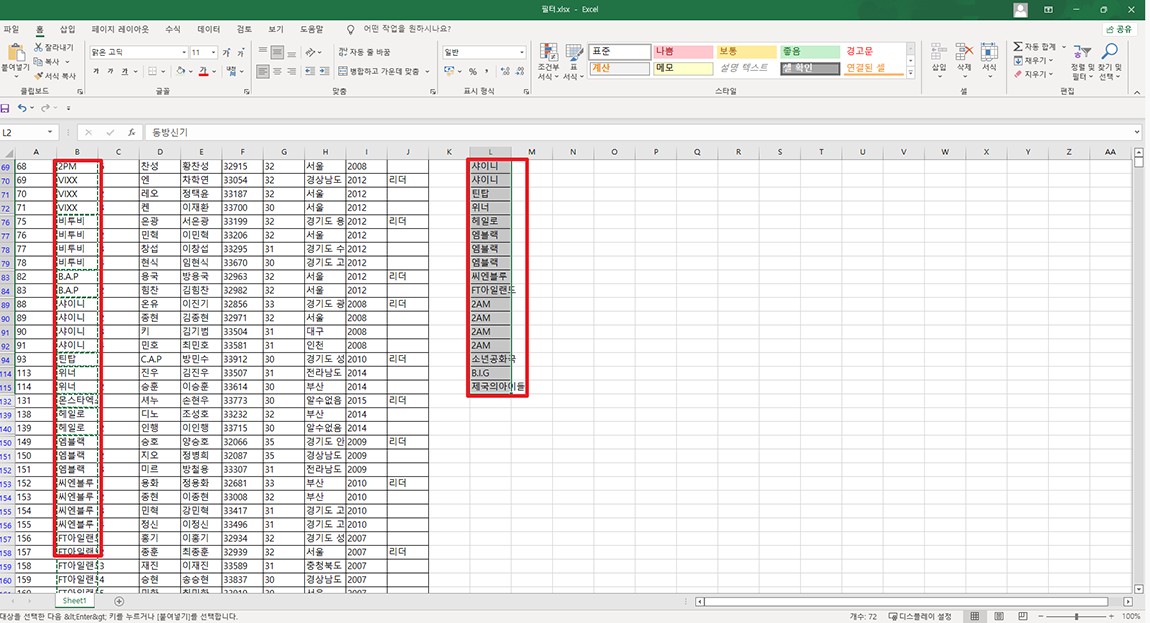Click the increase font size icon
1150x623 pixels.
tap(226, 52)
